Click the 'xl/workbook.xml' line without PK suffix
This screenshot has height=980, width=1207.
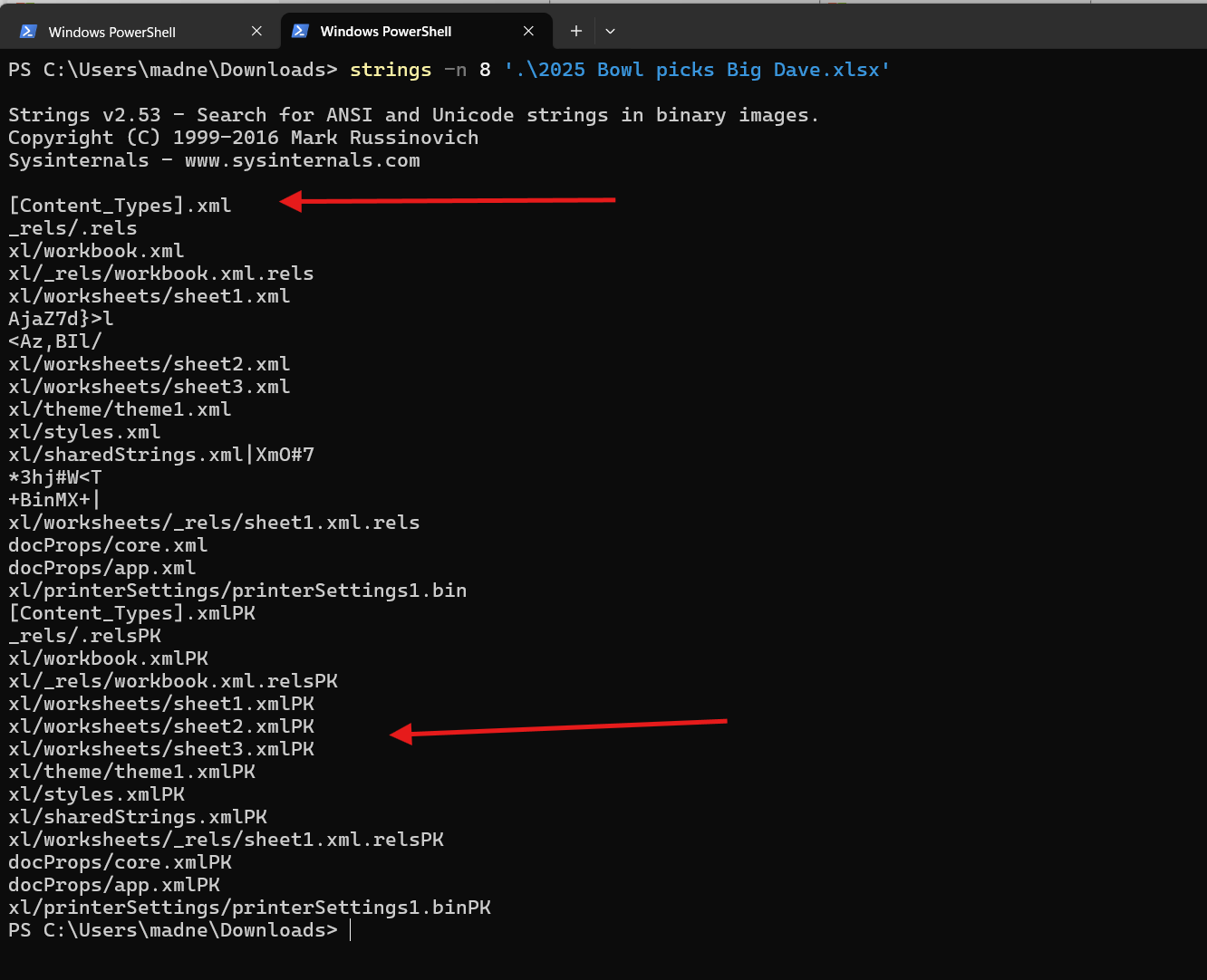click(x=96, y=251)
